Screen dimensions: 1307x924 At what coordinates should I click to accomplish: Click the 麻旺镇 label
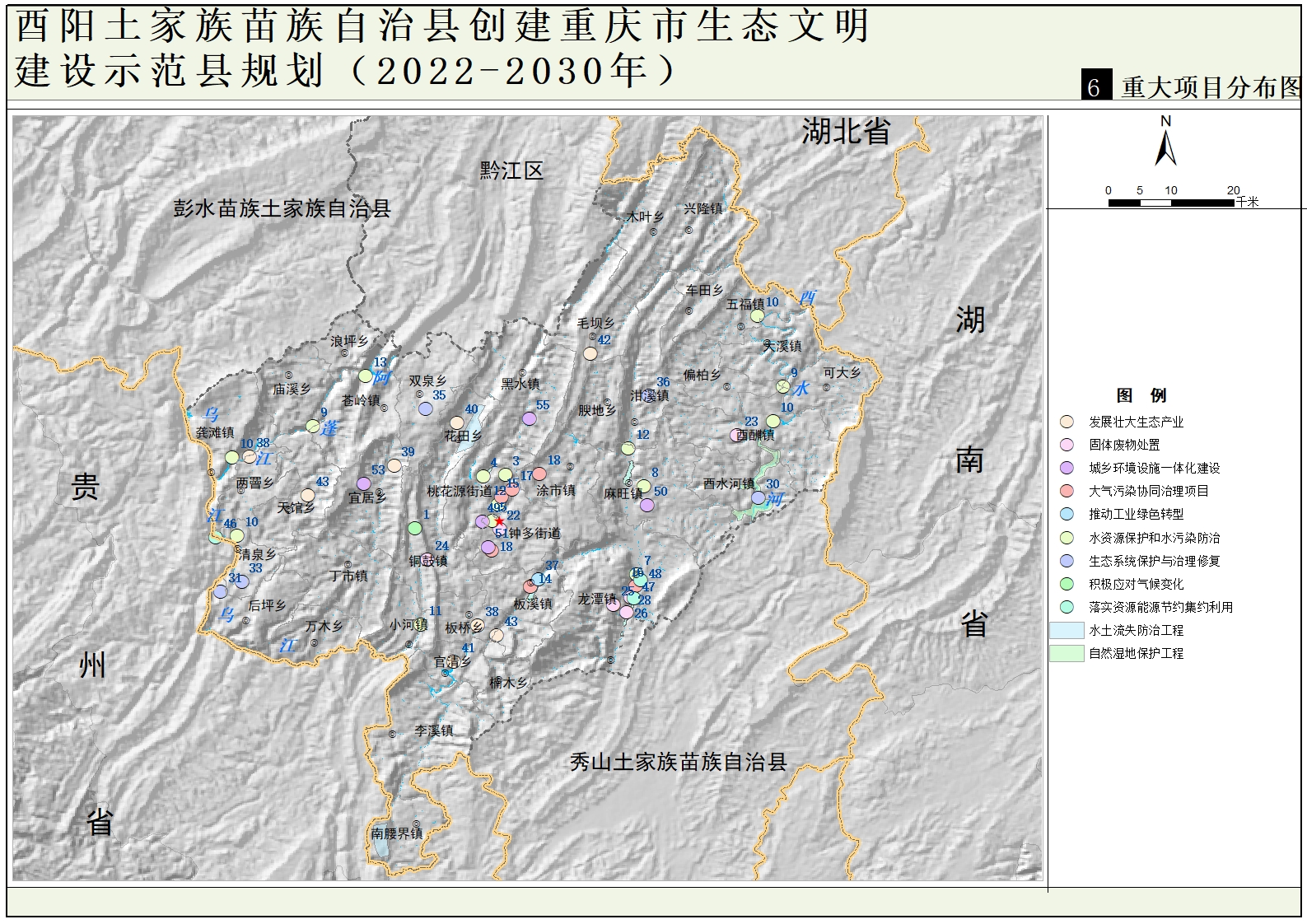point(623,493)
